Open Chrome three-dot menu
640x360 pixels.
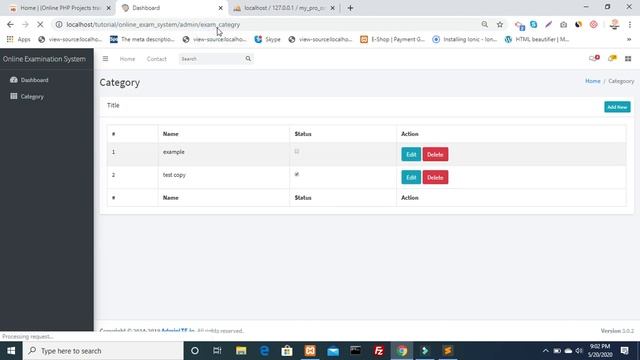630,24
